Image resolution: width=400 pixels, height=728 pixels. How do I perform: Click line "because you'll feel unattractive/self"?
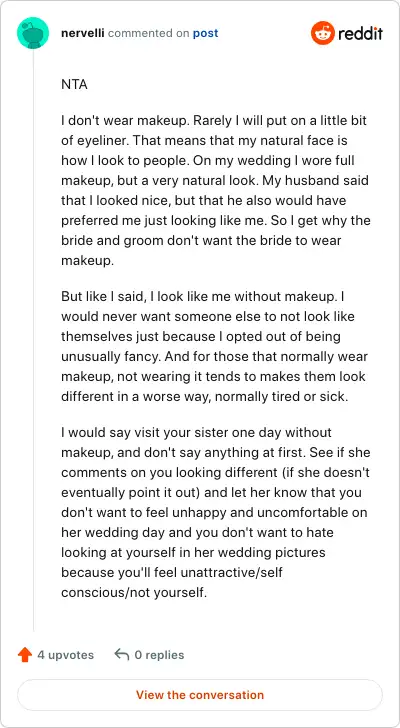[172, 572]
